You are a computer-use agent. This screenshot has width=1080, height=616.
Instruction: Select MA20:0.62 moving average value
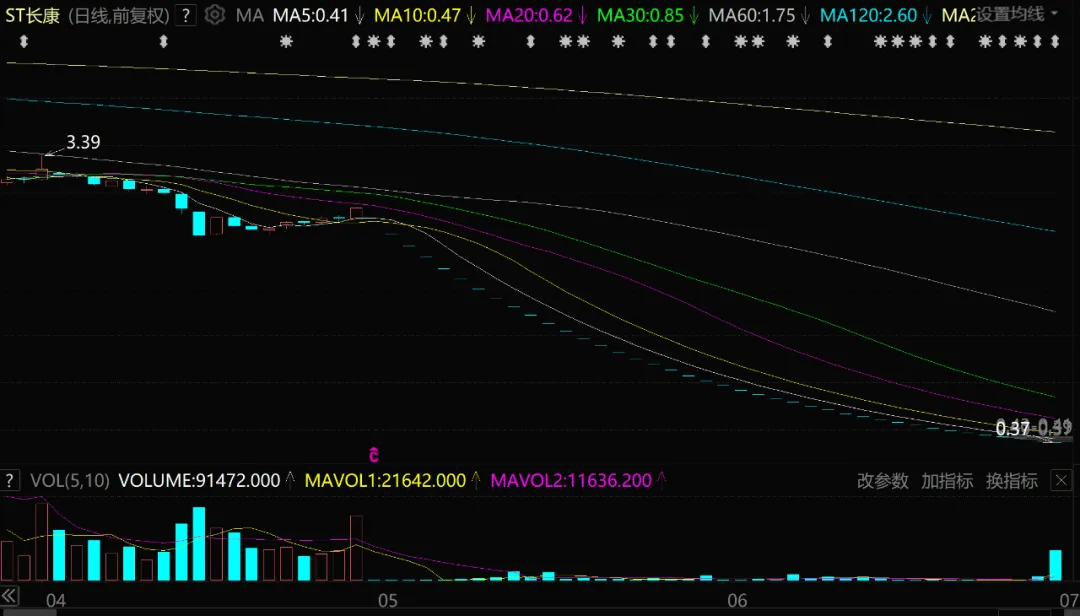tap(529, 15)
